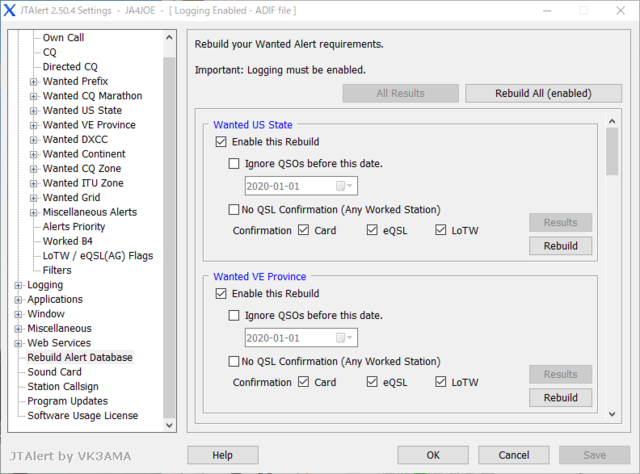640x474 pixels.
Task: Expand the Applications tree node
Action: tap(18, 300)
